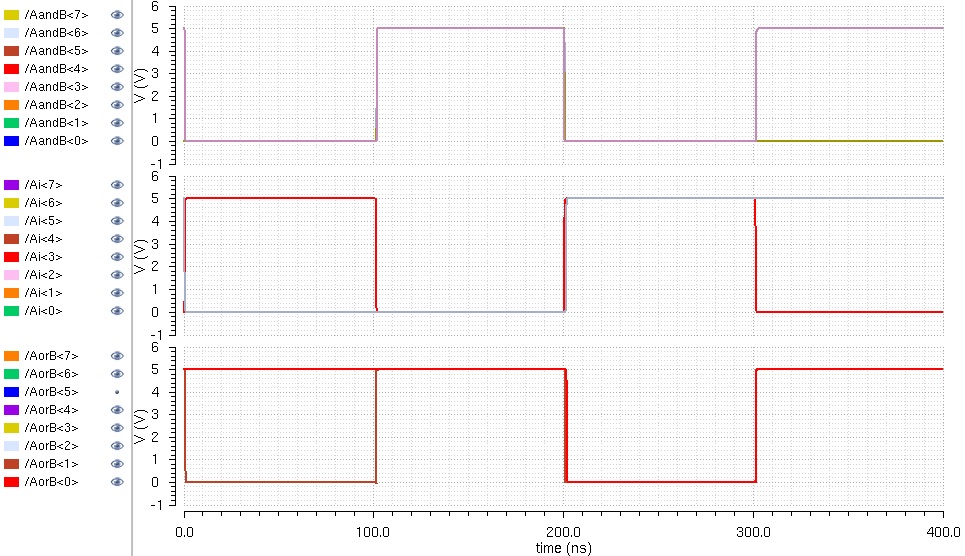Toggle visibility eye for /AorB<0>
This screenshot has height=556, width=965.
[117, 482]
